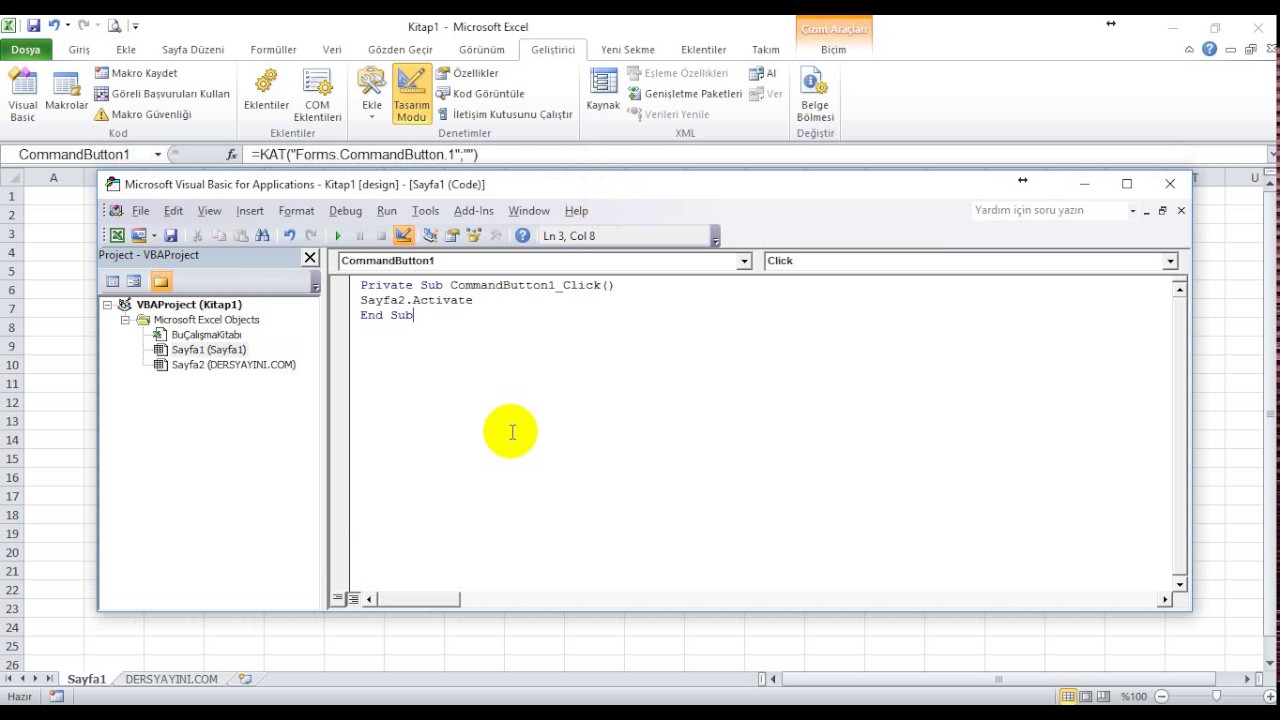The image size is (1280, 720).
Task: Open the Tools menu in VBA editor
Action: 425,211
